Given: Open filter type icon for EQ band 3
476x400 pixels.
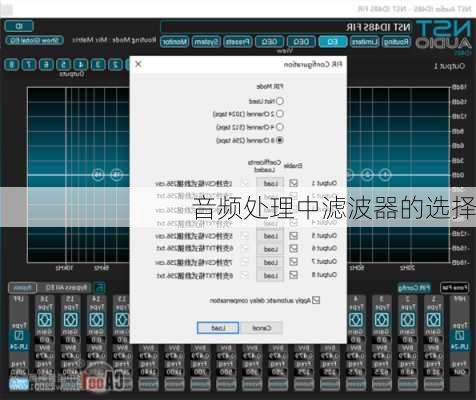Looking at the screenshot, I should 381,319.
